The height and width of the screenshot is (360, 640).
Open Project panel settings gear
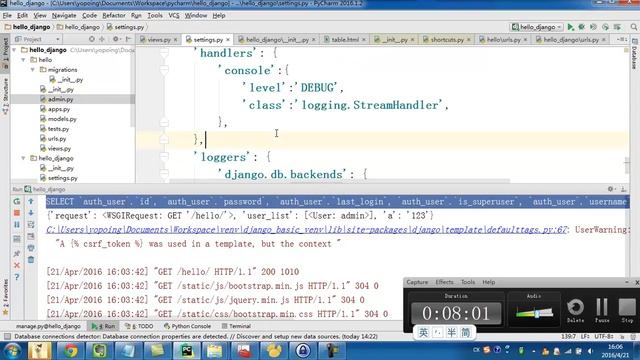point(116,39)
